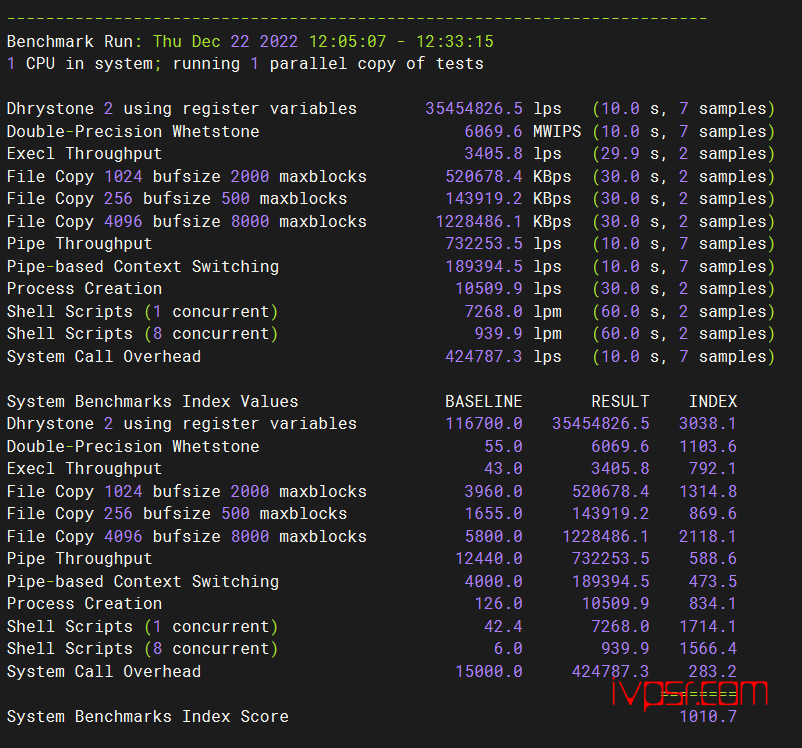The height and width of the screenshot is (748, 802).
Task: Click 'Pipe-based Context Switching' in the index table
Action: click(x=143, y=582)
